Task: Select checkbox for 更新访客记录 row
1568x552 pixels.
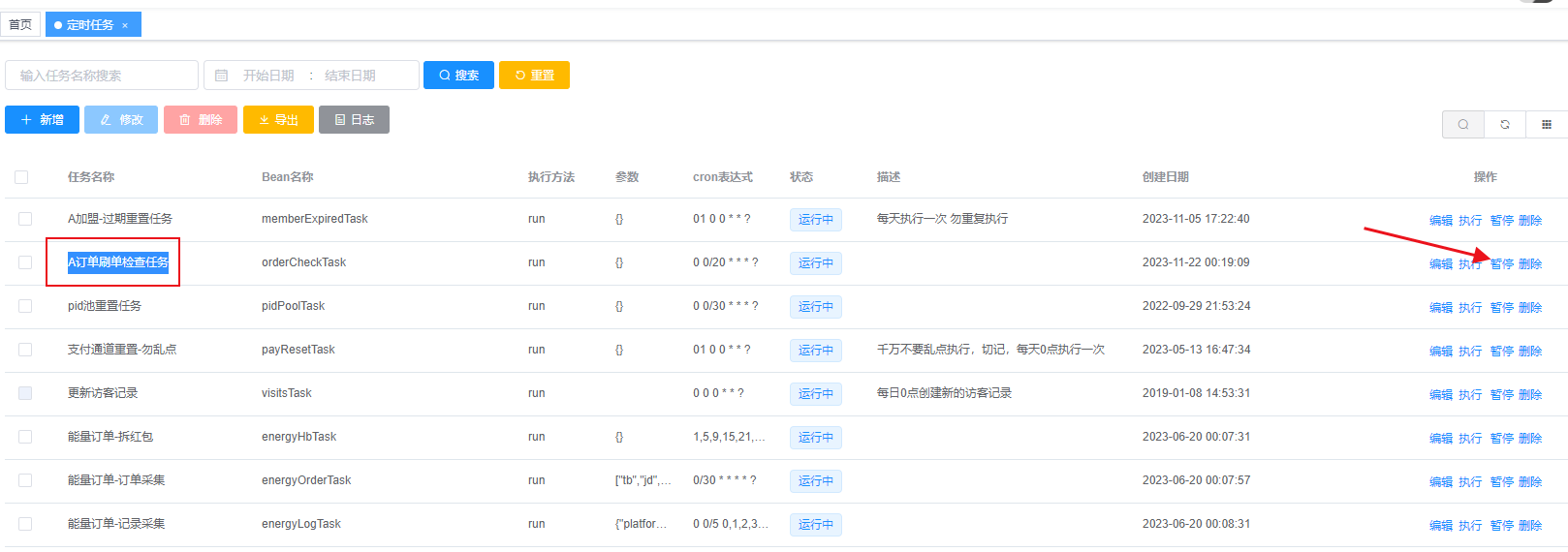Action: (x=25, y=393)
